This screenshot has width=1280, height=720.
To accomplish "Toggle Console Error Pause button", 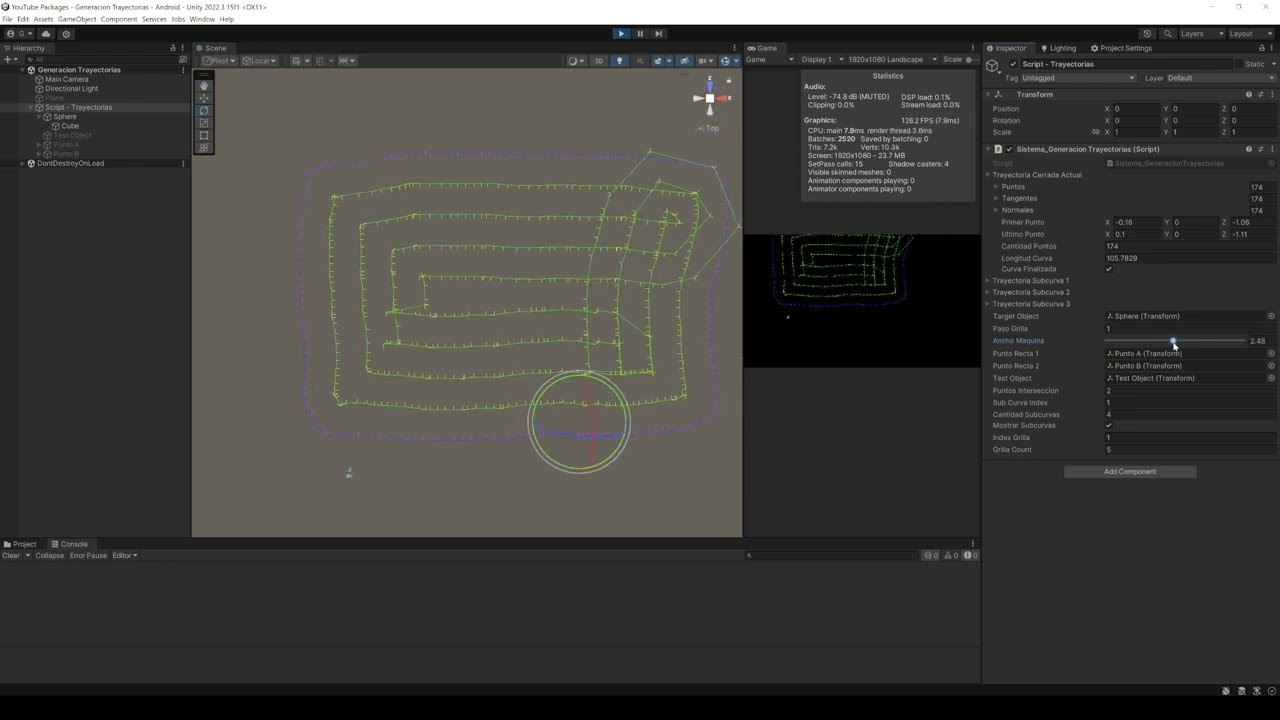I will tap(88, 555).
